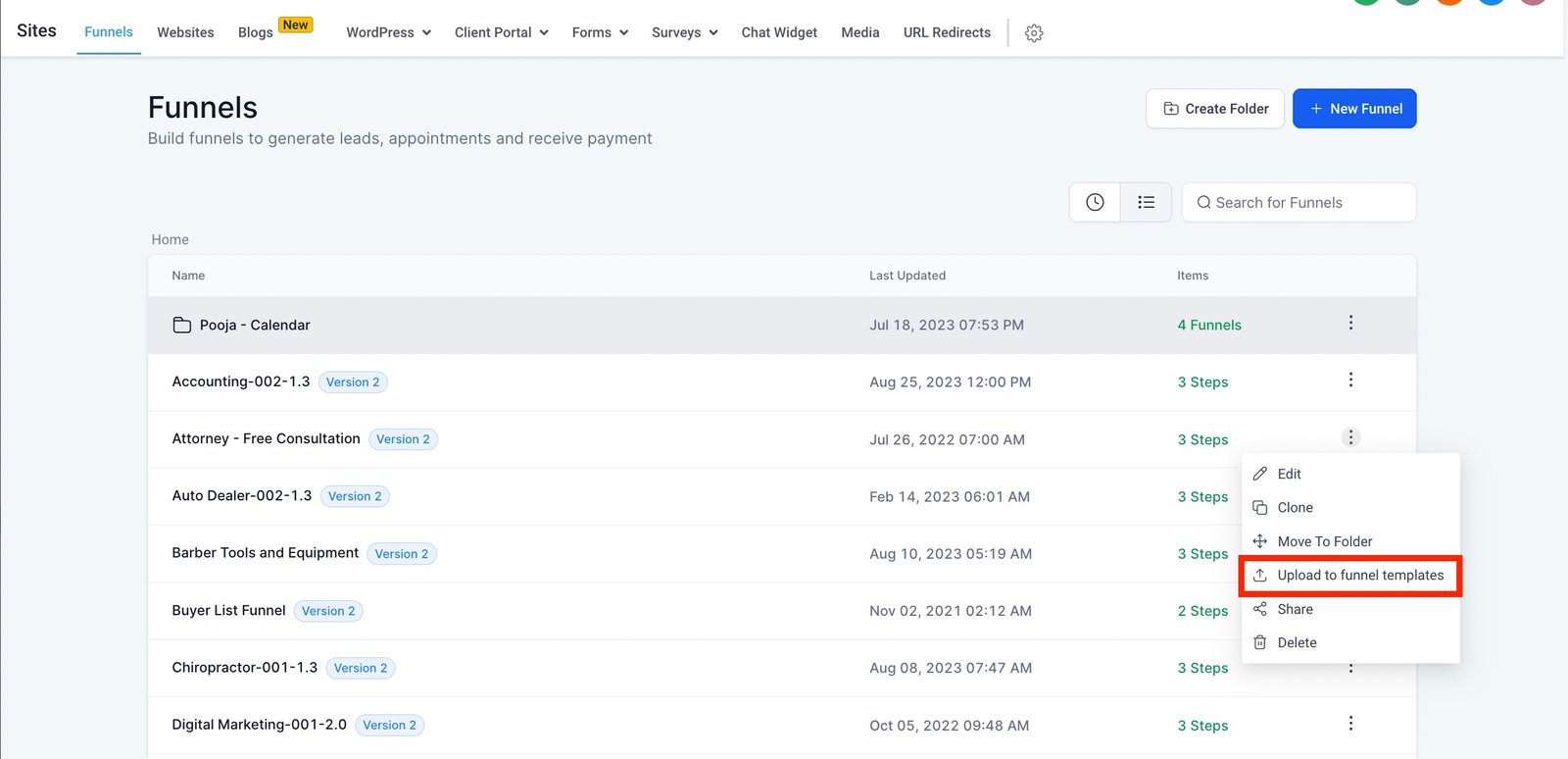Switch to list view icon
This screenshot has height=759, width=1568.
point(1146,202)
